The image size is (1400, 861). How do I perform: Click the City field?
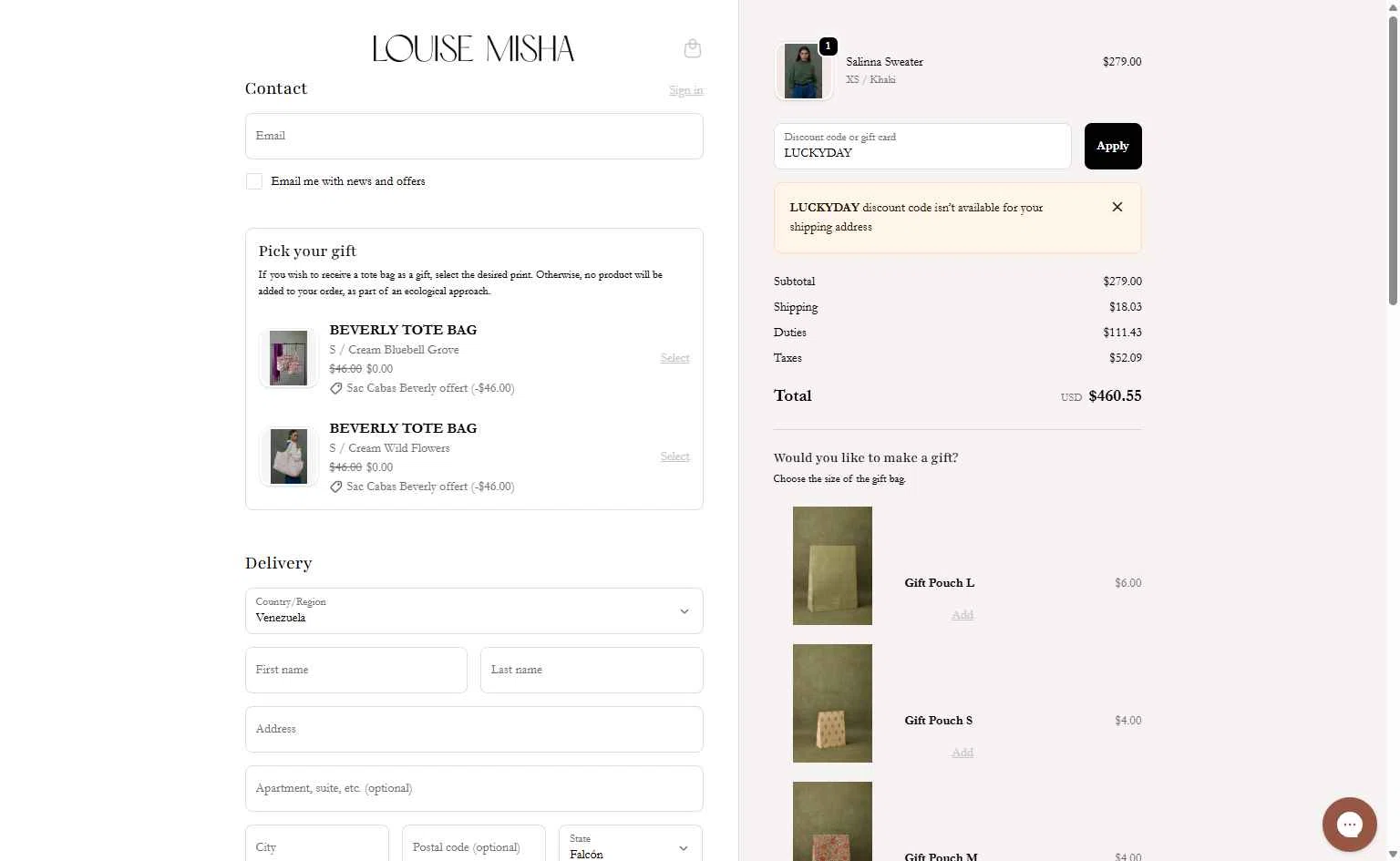point(317,845)
